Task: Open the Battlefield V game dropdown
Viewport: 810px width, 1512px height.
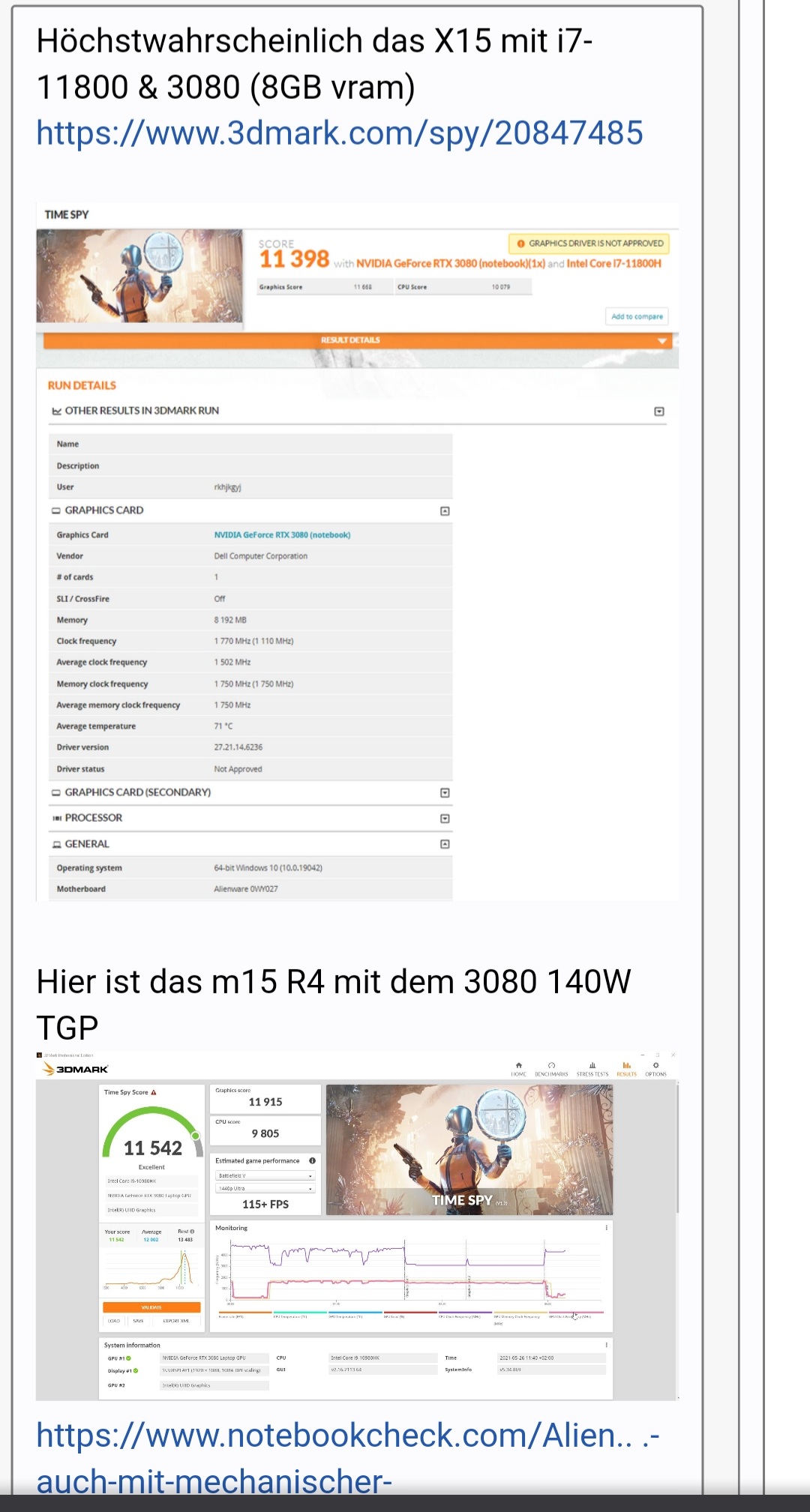Action: pos(265,1175)
